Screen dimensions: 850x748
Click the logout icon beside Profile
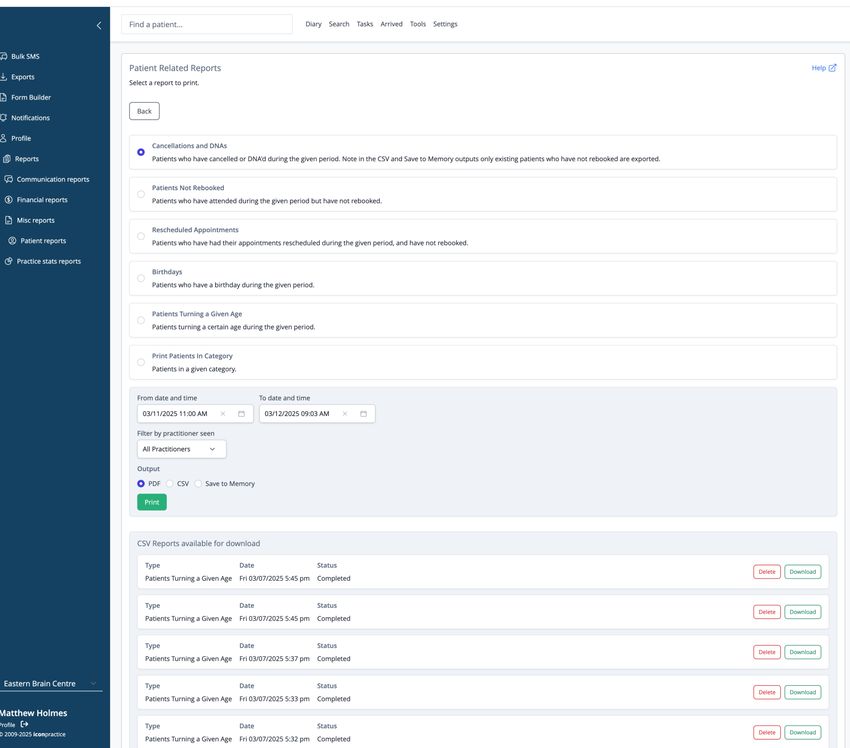(x=24, y=724)
